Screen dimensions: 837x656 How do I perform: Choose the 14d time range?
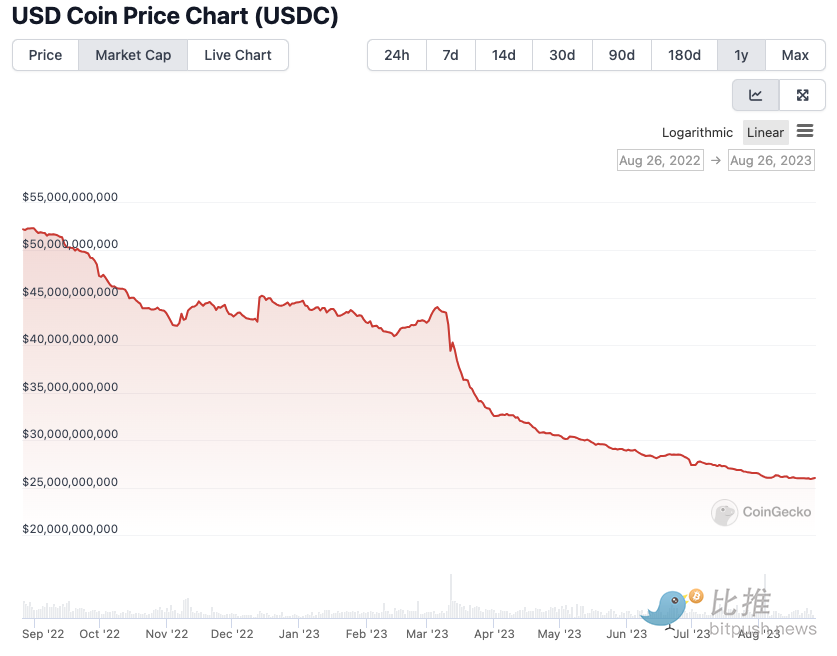[x=503, y=55]
